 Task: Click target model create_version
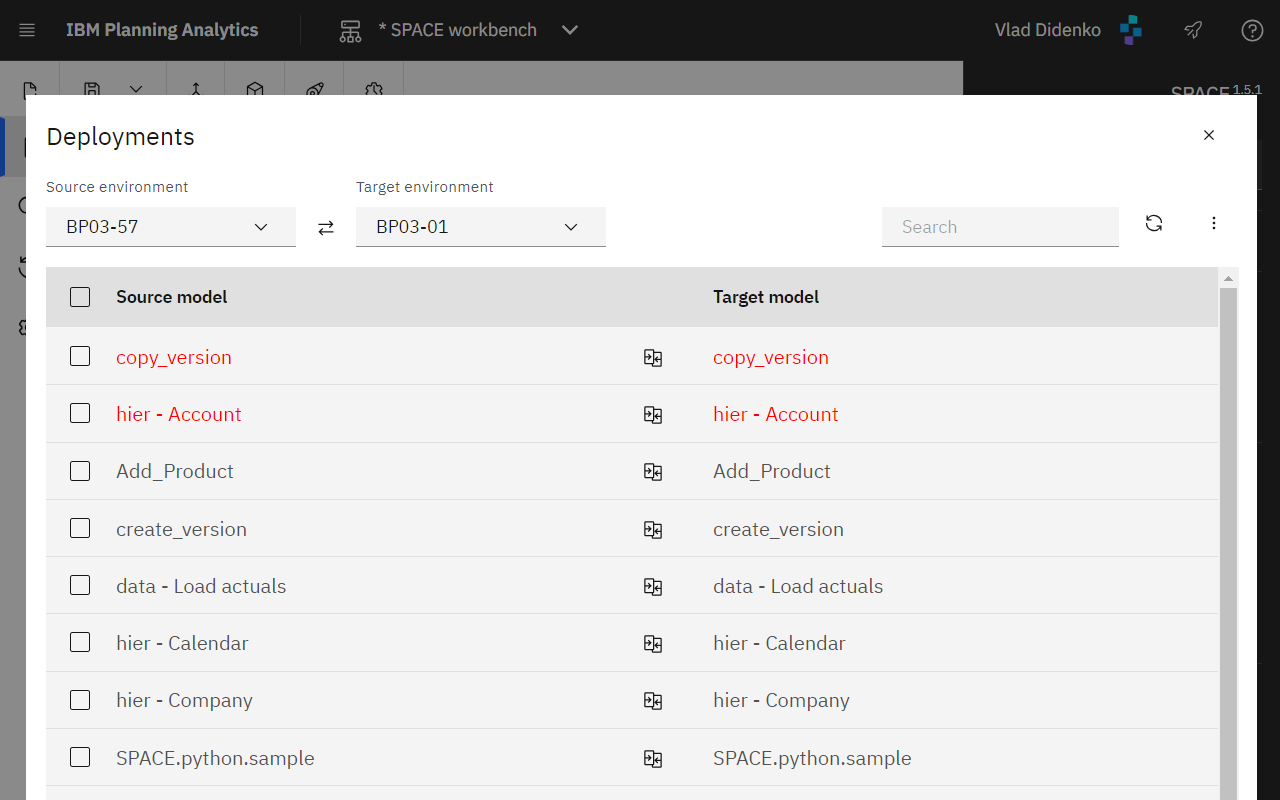click(x=778, y=529)
